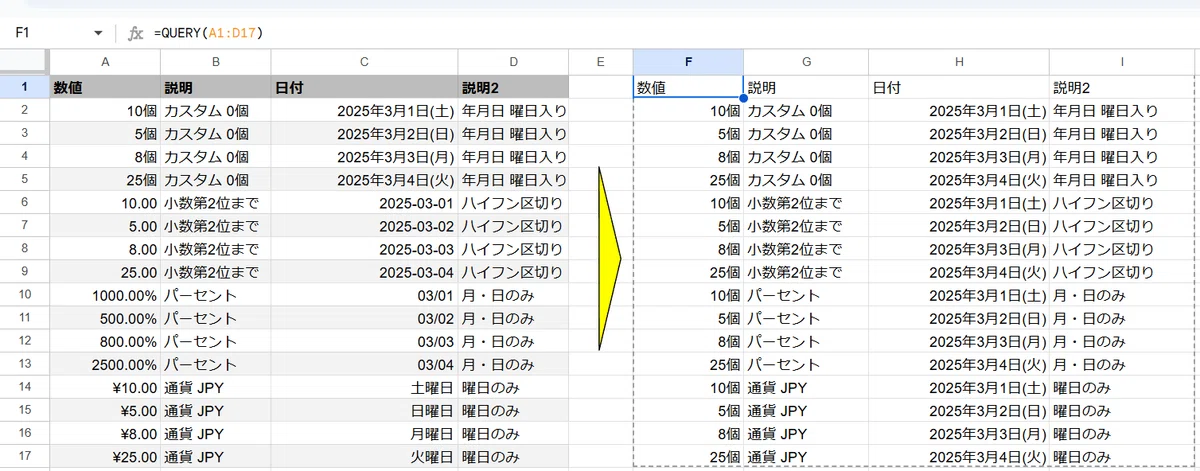The image size is (1200, 471).
Task: Click cell showing '500.00%'
Action: [105, 318]
